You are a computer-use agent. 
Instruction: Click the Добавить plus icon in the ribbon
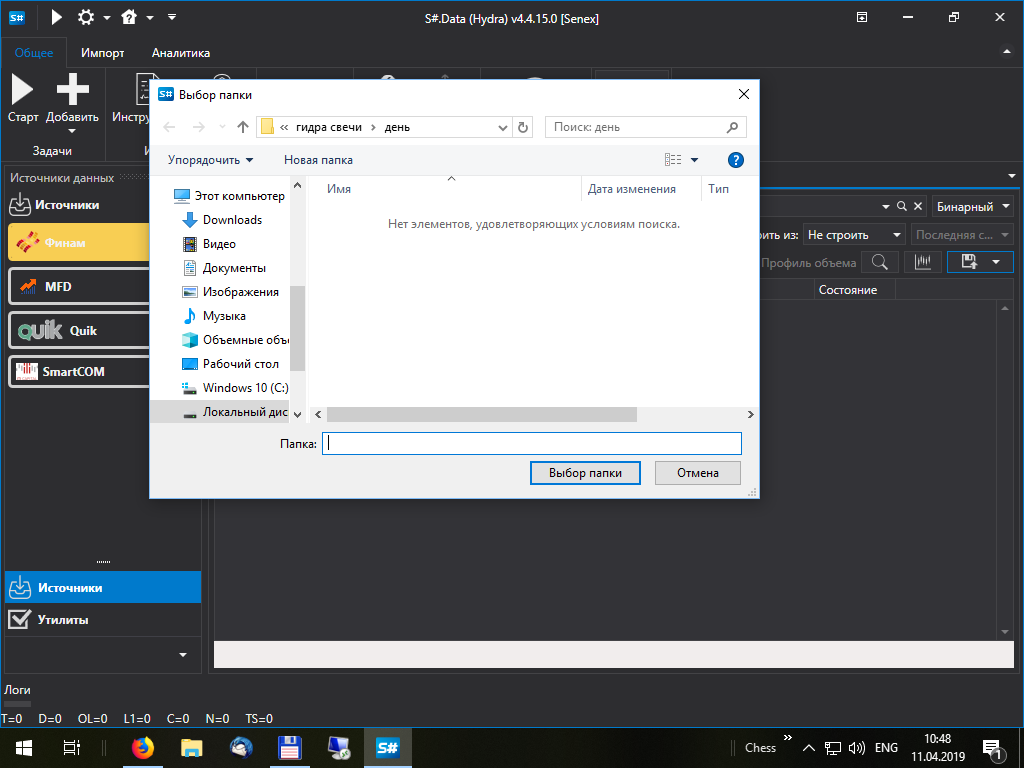[72, 89]
